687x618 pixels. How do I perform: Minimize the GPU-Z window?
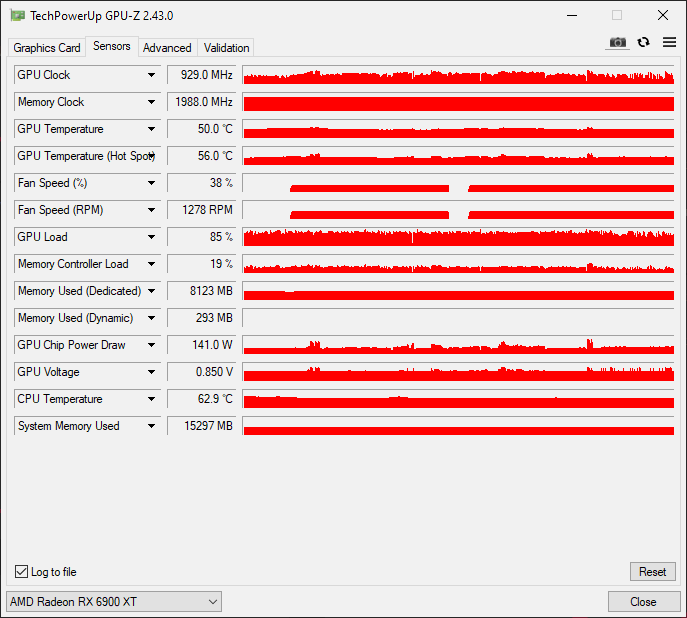pyautogui.click(x=572, y=15)
